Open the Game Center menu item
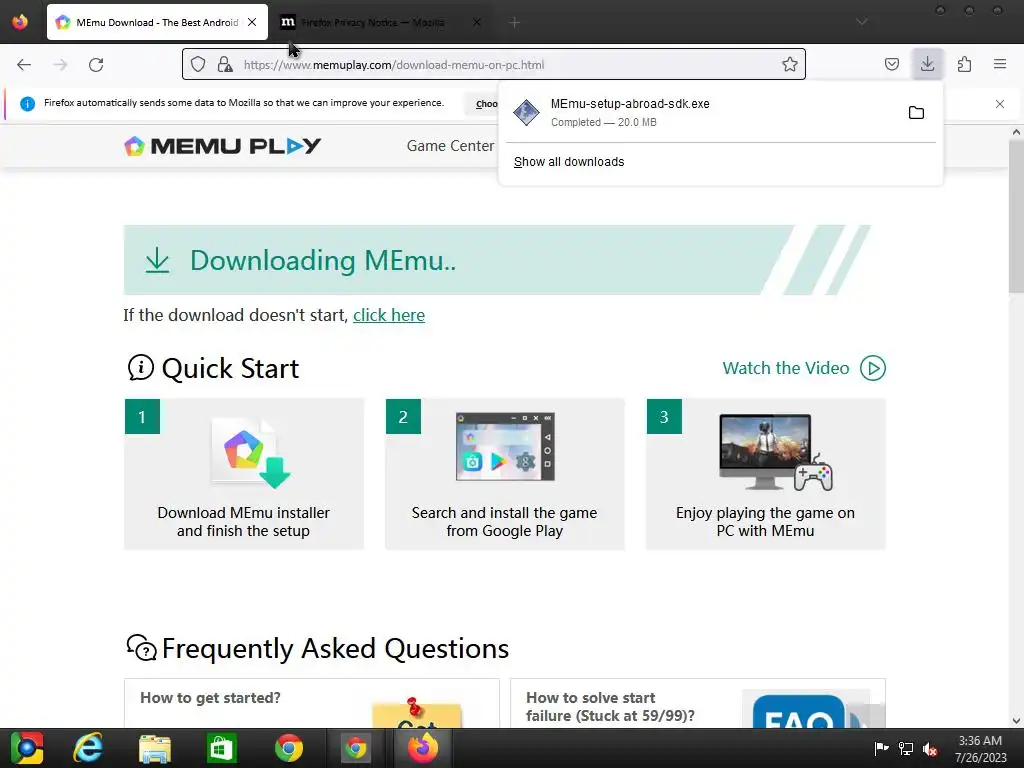This screenshot has width=1024, height=768. (450, 146)
